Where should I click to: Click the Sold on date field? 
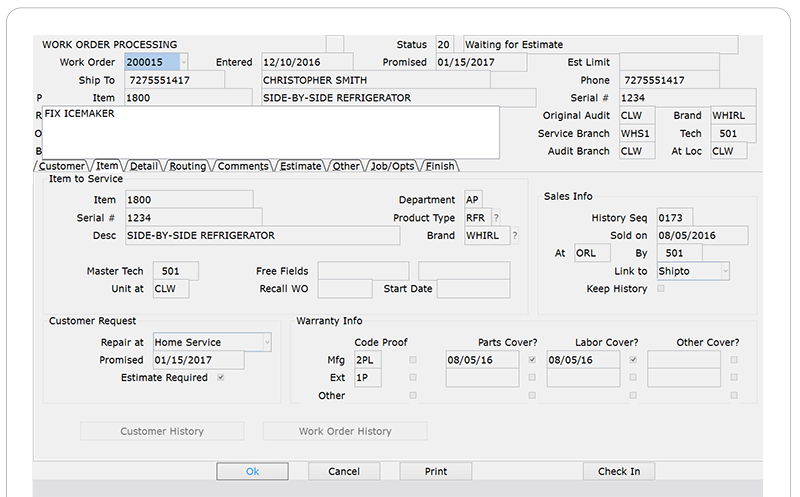pos(702,236)
